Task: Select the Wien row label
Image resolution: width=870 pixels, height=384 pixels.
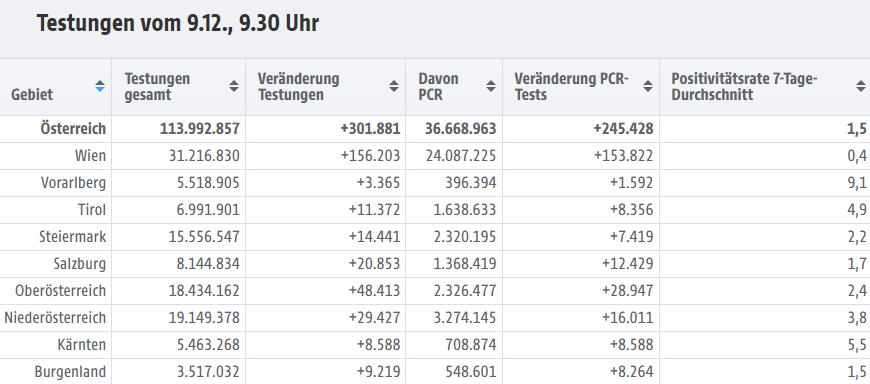Action: tap(90, 156)
